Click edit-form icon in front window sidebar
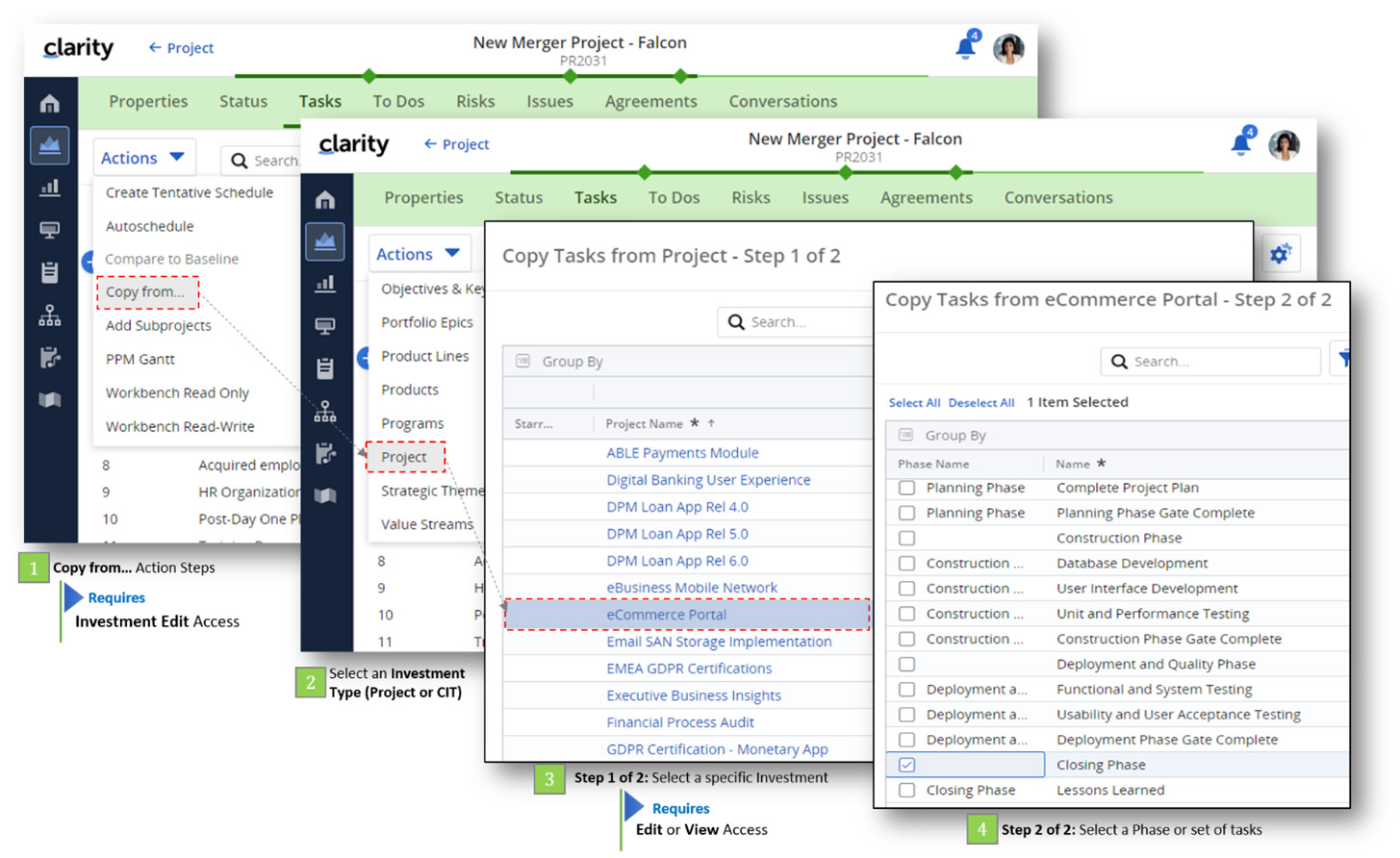1400x858 pixels. [x=325, y=454]
